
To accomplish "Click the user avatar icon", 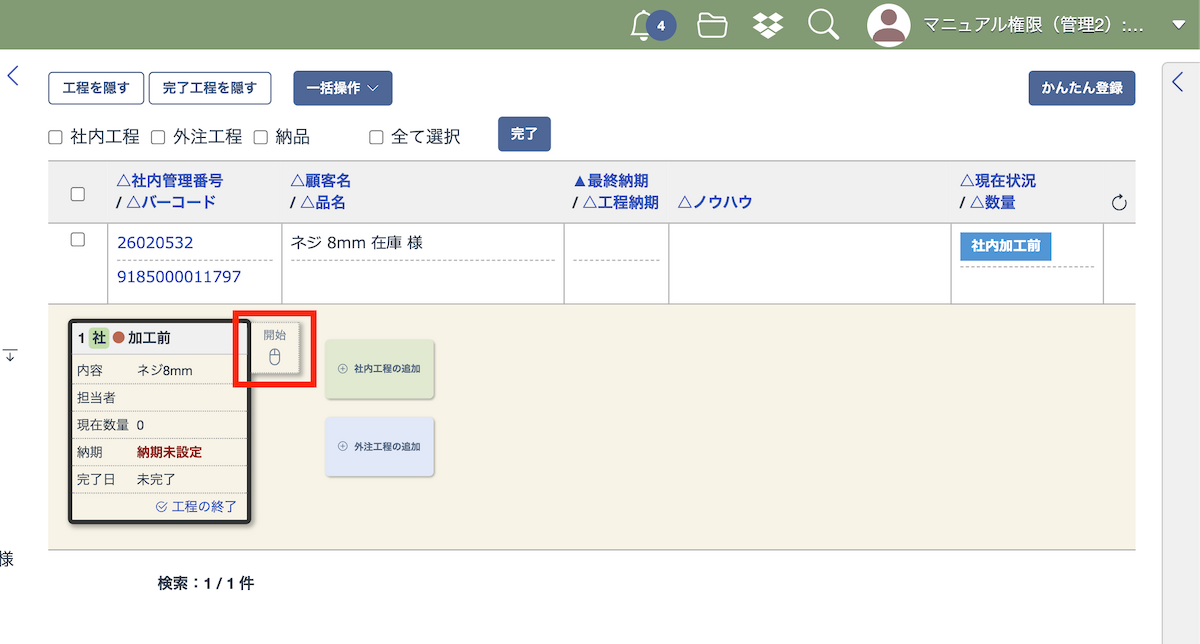I will pos(888,25).
